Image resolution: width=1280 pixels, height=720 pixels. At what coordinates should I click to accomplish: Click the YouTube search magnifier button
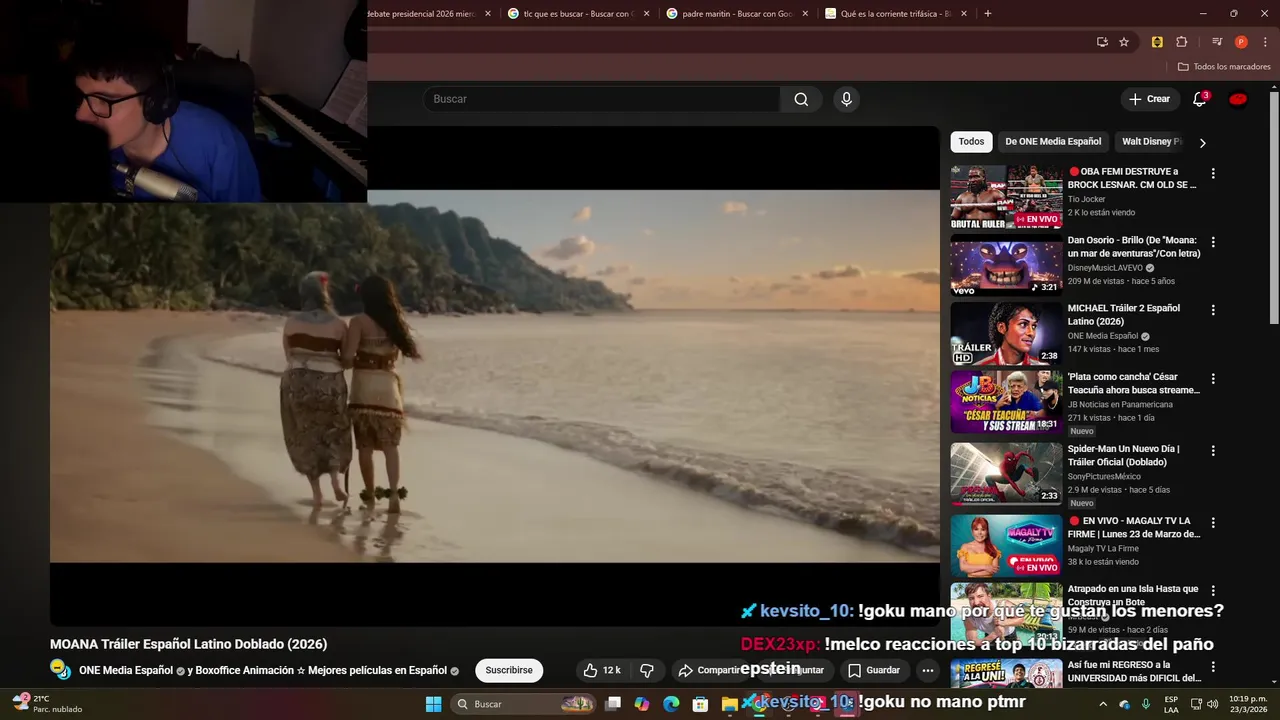point(801,99)
